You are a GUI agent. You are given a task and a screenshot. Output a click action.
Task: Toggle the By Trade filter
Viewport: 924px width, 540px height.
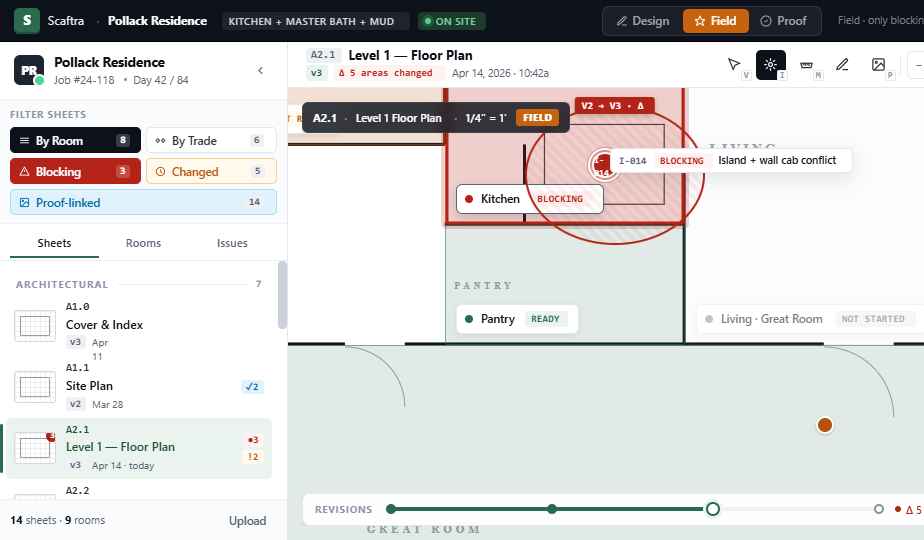click(211, 140)
